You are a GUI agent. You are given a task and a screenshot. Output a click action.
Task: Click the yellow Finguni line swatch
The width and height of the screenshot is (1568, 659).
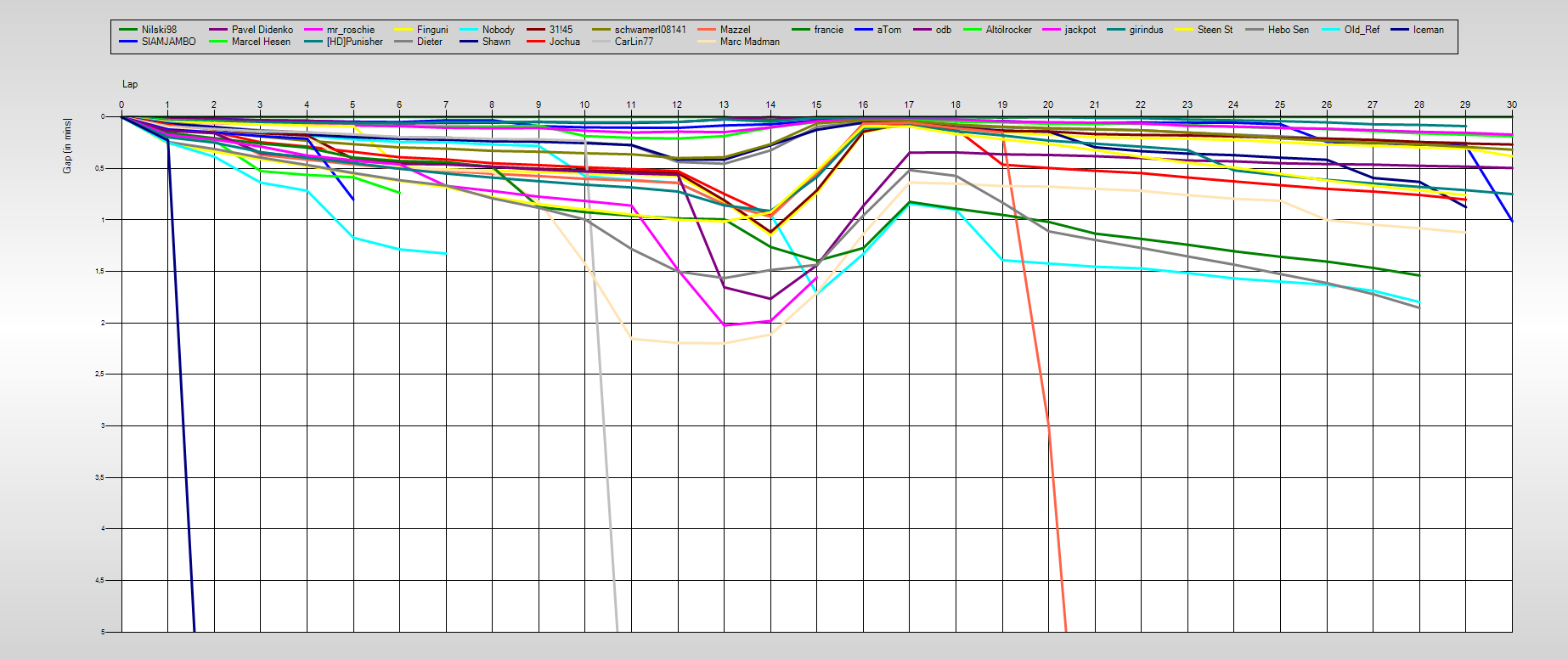[x=403, y=30]
